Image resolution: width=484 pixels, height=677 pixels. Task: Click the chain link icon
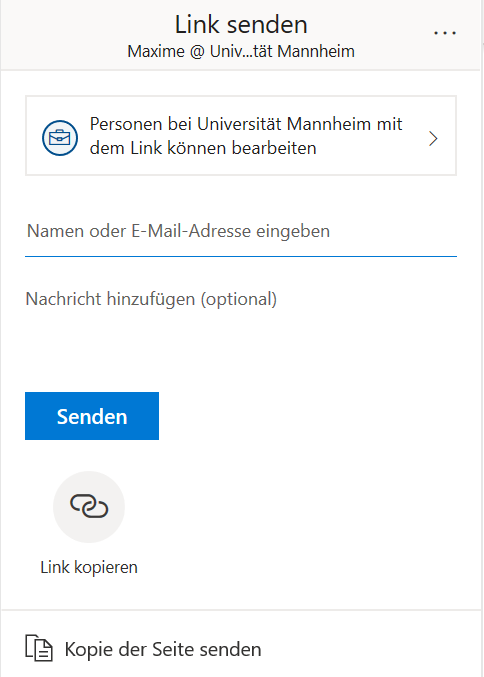click(x=89, y=506)
